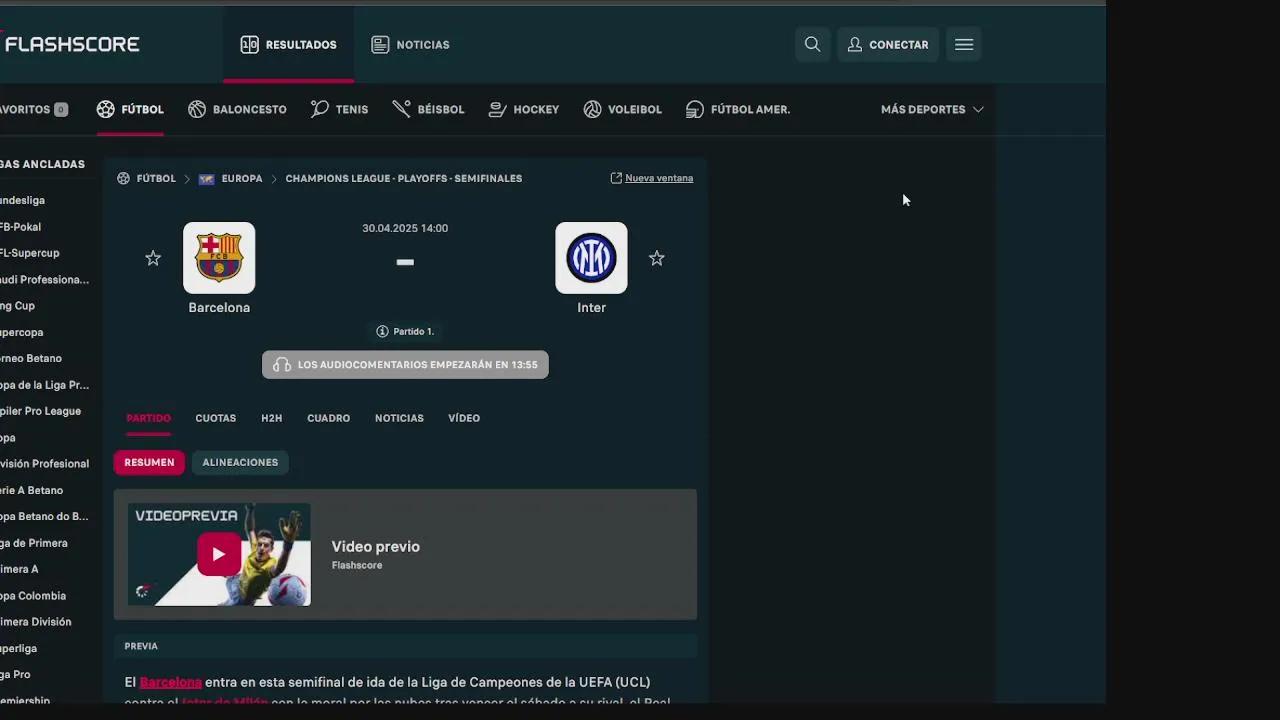Image resolution: width=1280 pixels, height=720 pixels.
Task: Select the Baloncesto sport
Action: 237,109
